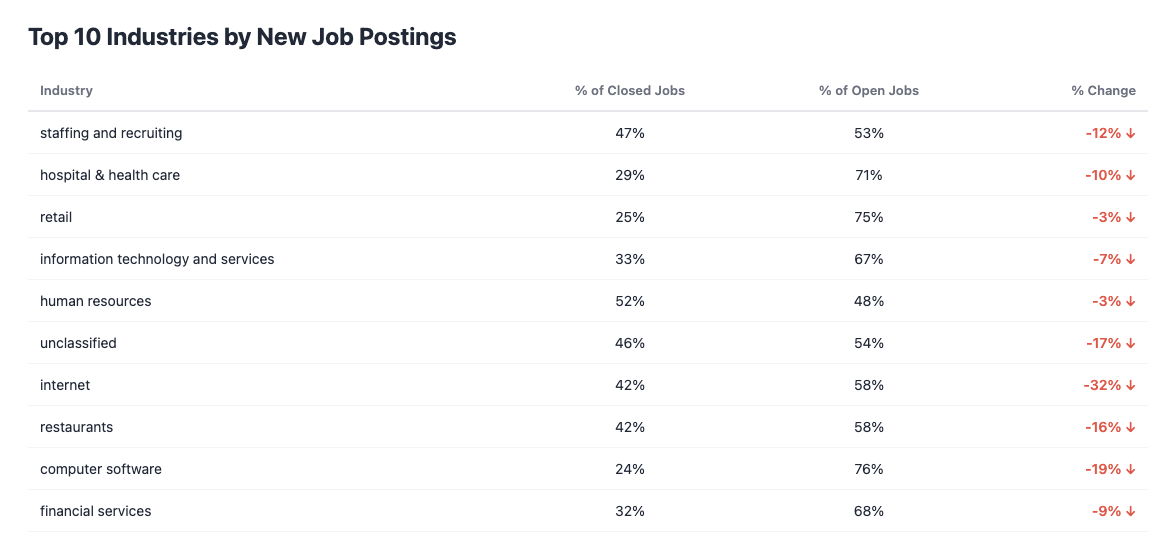Sort by the Industry column header
Screen dimensions: 1173x546
pos(66,91)
